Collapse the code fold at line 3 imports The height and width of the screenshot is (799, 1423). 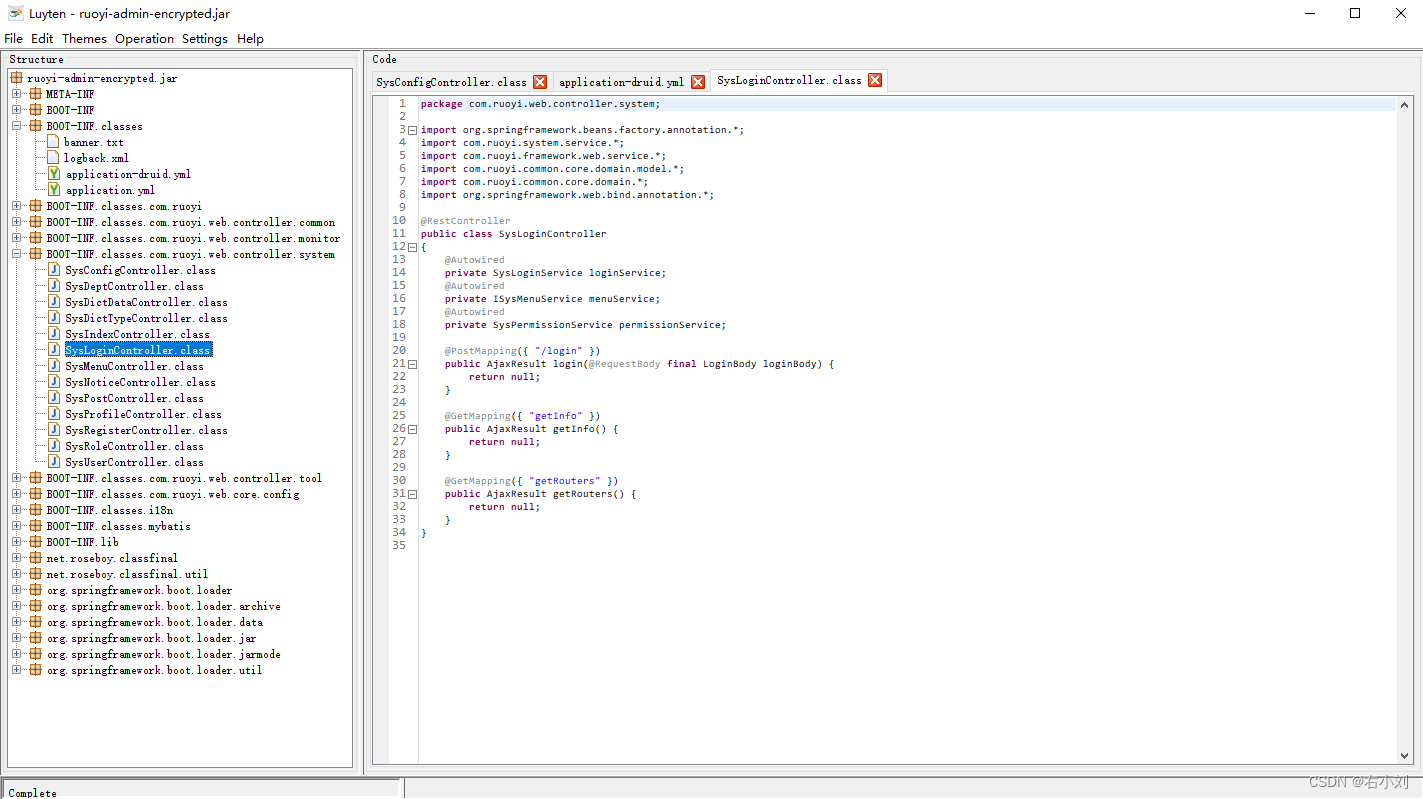click(412, 130)
